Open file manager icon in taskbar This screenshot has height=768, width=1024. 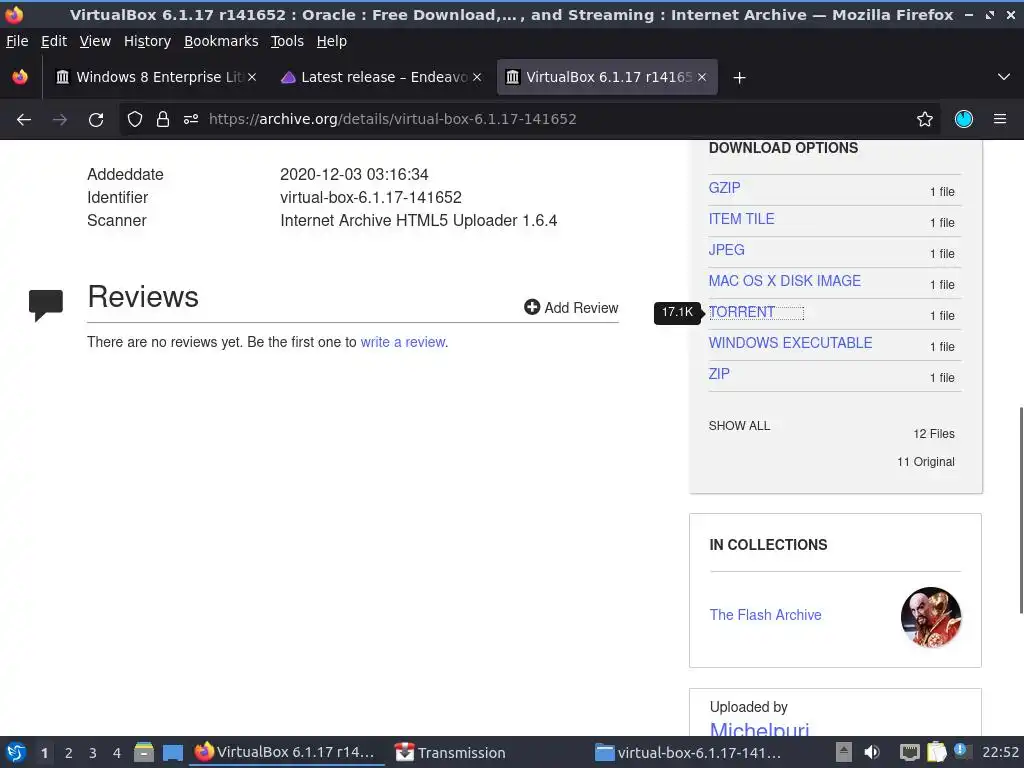(144, 753)
